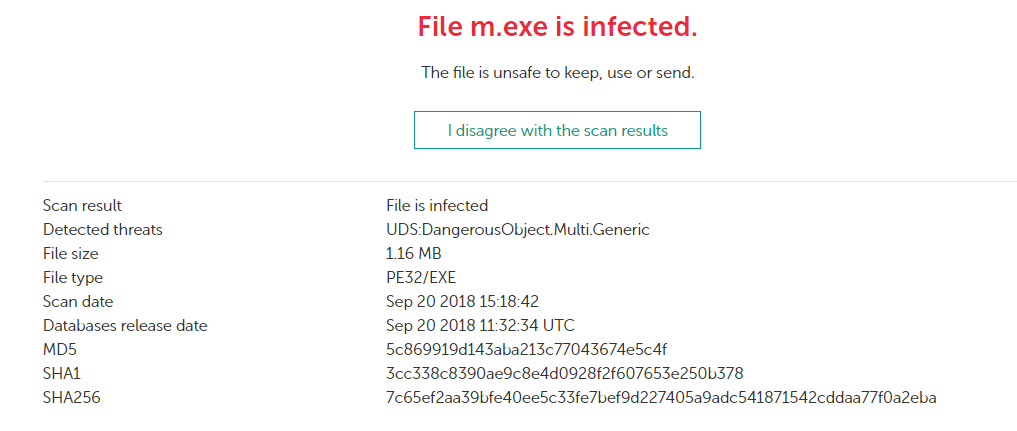
Task: Click the SHA1 hash value starting 3cc338c8
Action: pos(564,374)
